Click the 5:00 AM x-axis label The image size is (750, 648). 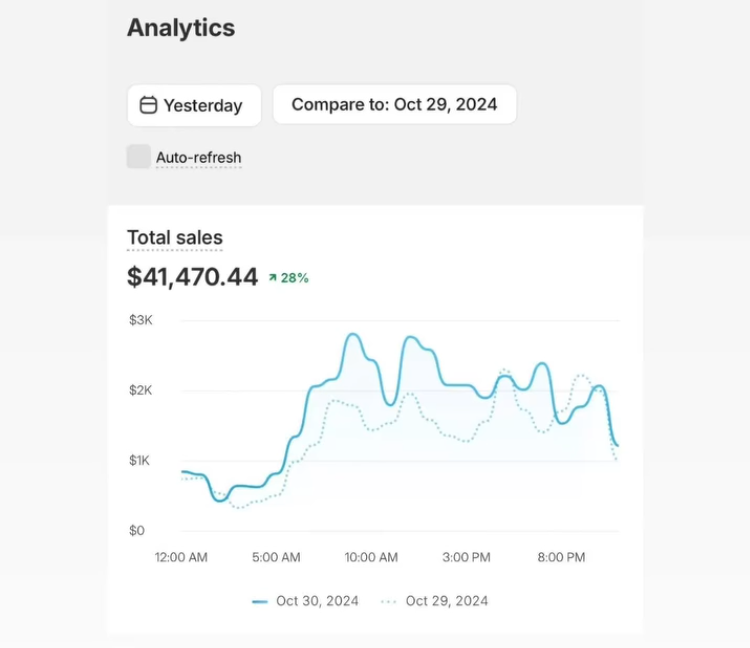(x=276, y=557)
